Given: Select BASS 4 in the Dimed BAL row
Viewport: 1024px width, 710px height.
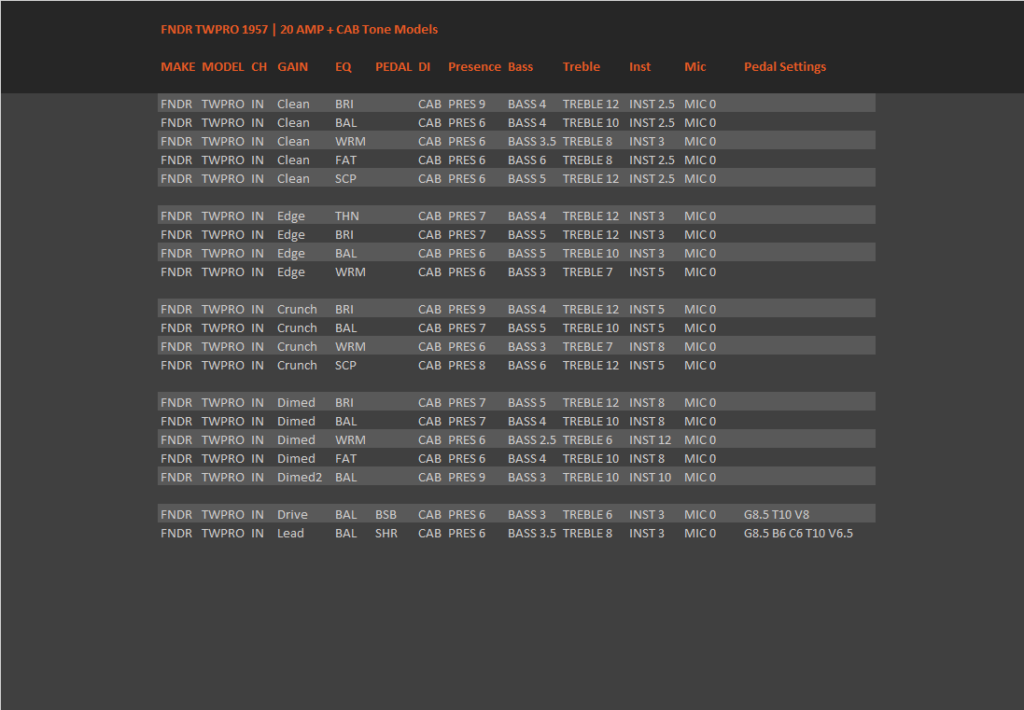Looking at the screenshot, I should (x=527, y=421).
